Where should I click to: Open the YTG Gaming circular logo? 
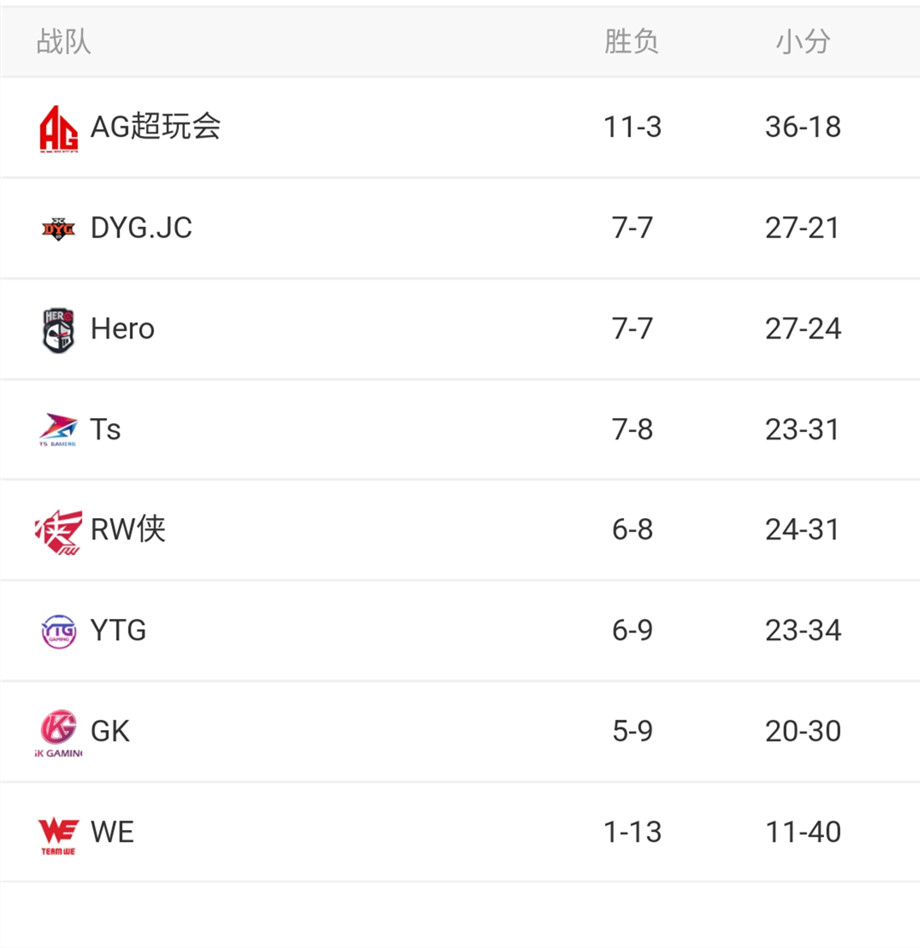pos(59,632)
